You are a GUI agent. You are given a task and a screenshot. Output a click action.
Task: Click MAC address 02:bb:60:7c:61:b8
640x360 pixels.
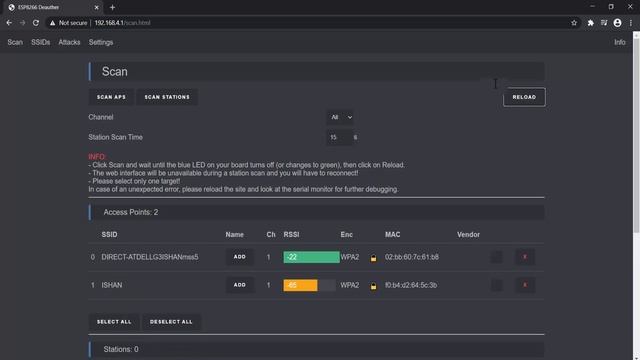pyautogui.click(x=411, y=257)
